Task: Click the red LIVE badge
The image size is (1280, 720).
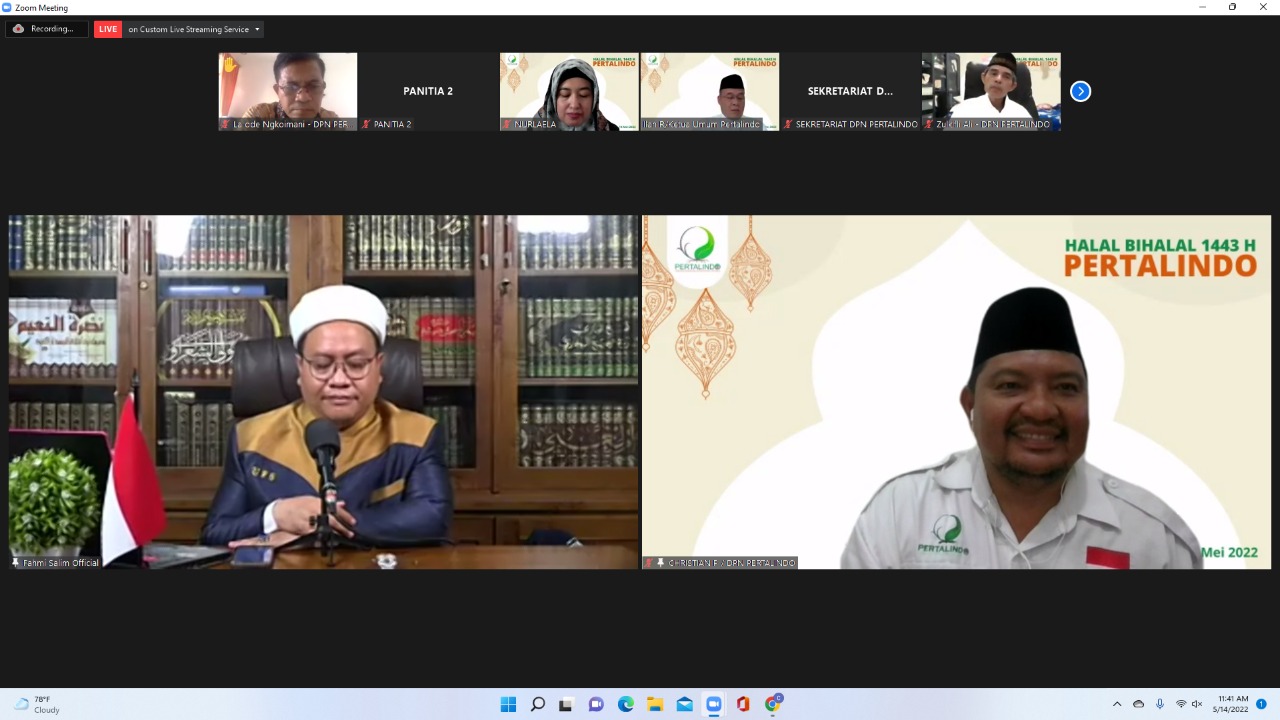Action: pos(108,29)
